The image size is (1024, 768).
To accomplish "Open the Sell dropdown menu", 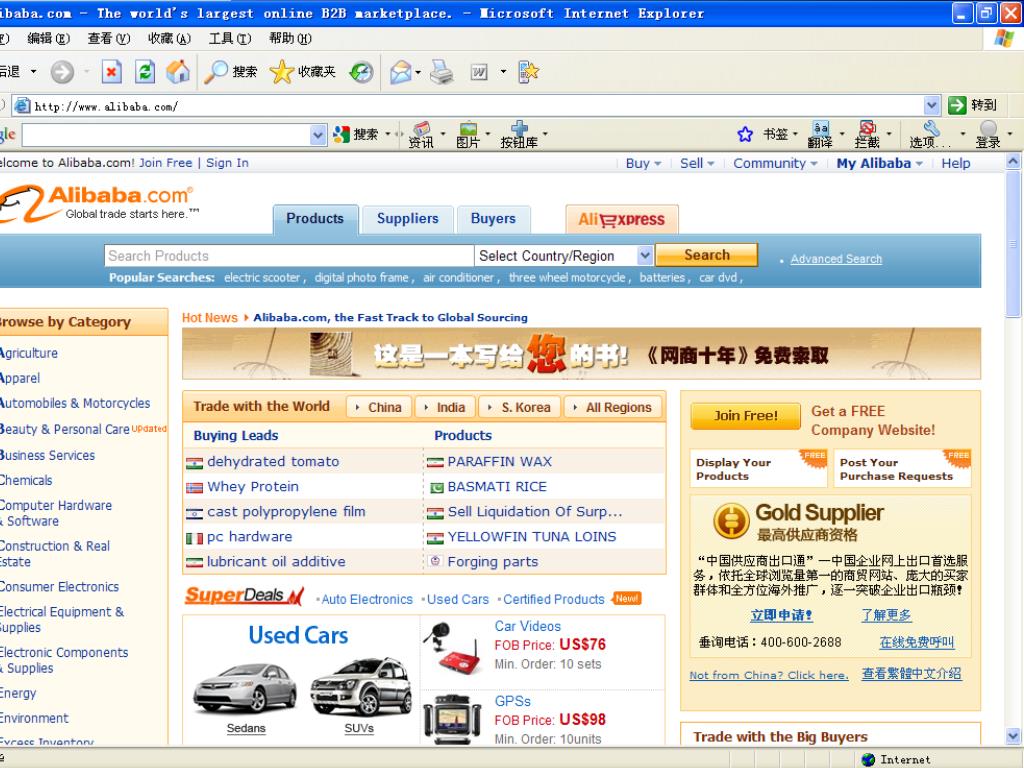I will (697, 163).
